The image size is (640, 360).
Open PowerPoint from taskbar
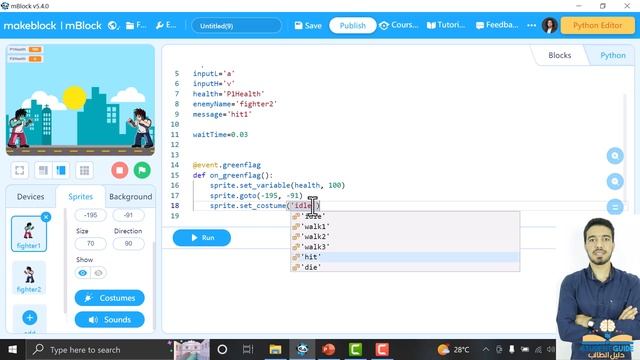(329, 350)
